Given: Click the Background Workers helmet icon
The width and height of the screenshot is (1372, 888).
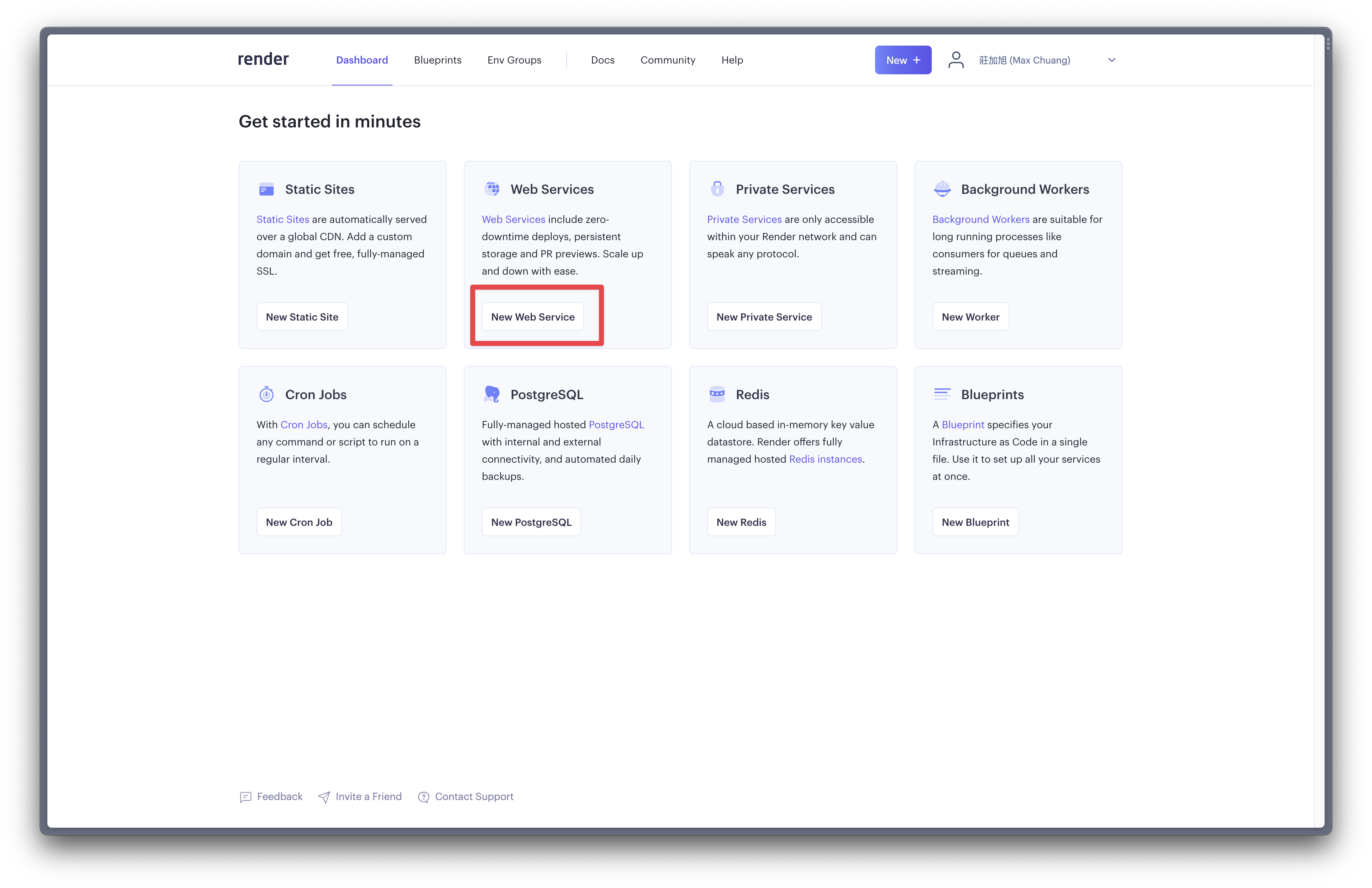Looking at the screenshot, I should click(942, 189).
